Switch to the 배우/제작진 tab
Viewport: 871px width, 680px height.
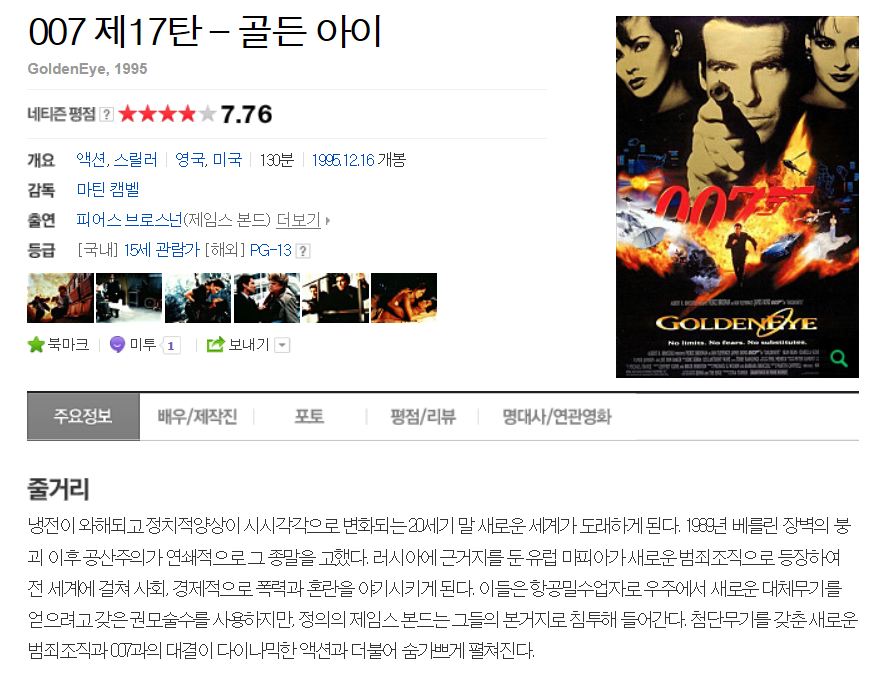(197, 417)
